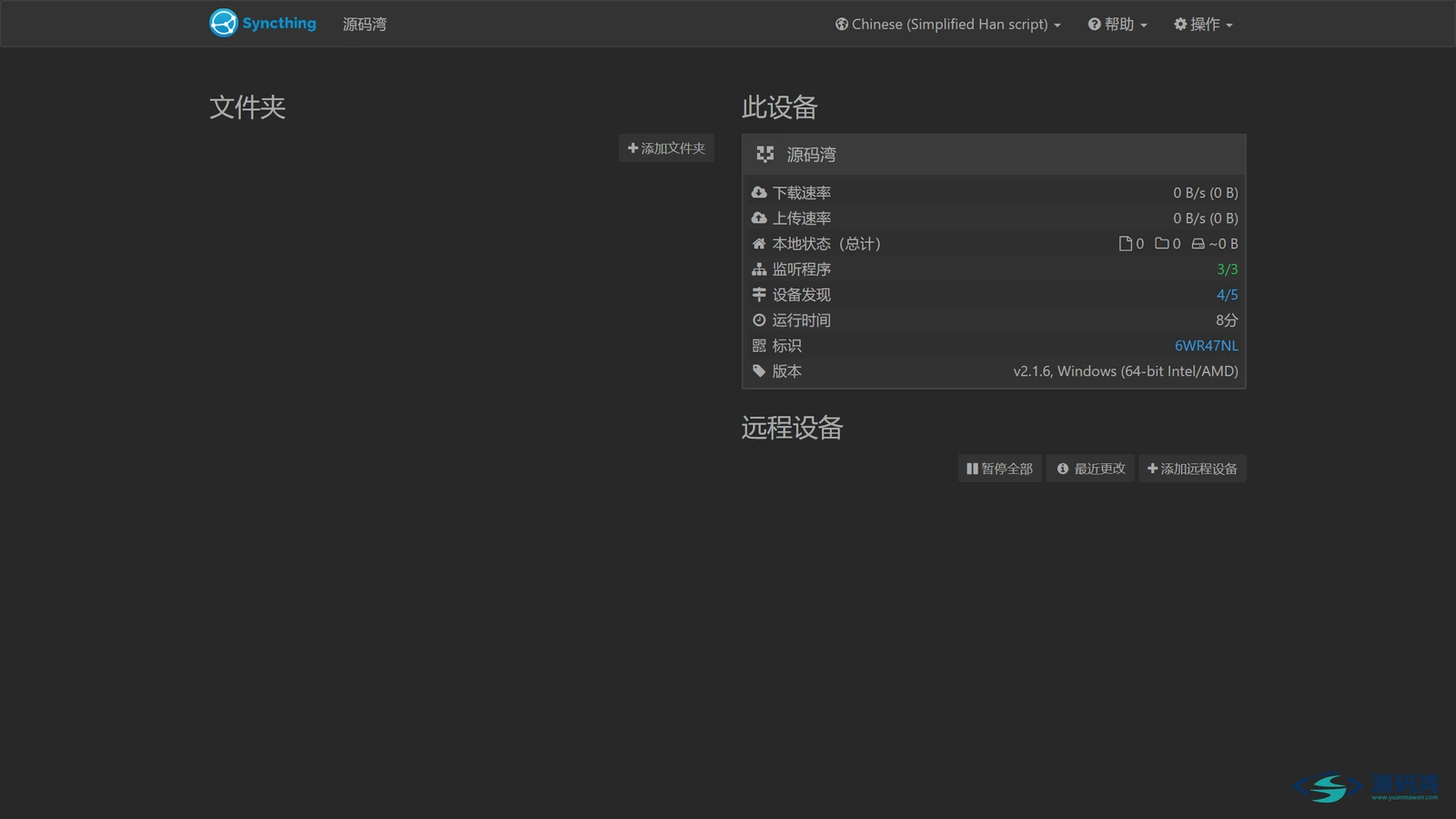Click the 监听程序 label
This screenshot has width=1456, height=819.
(x=802, y=269)
